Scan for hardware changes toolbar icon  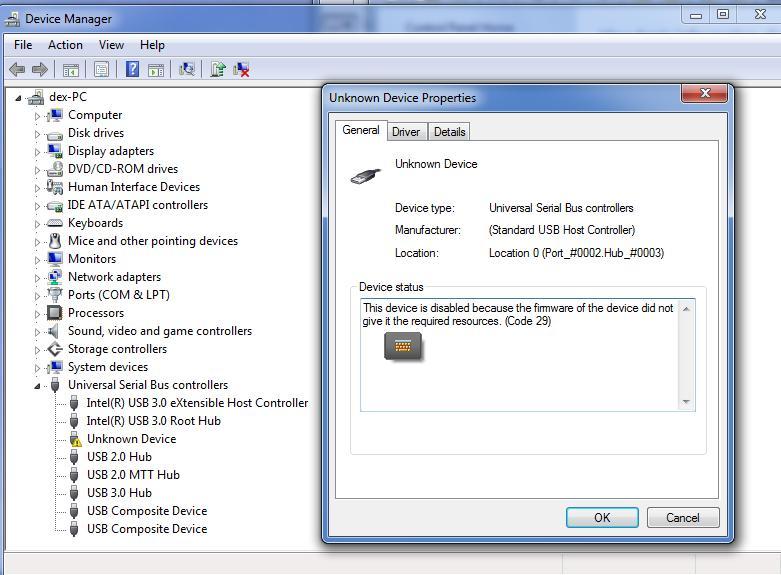(187, 69)
